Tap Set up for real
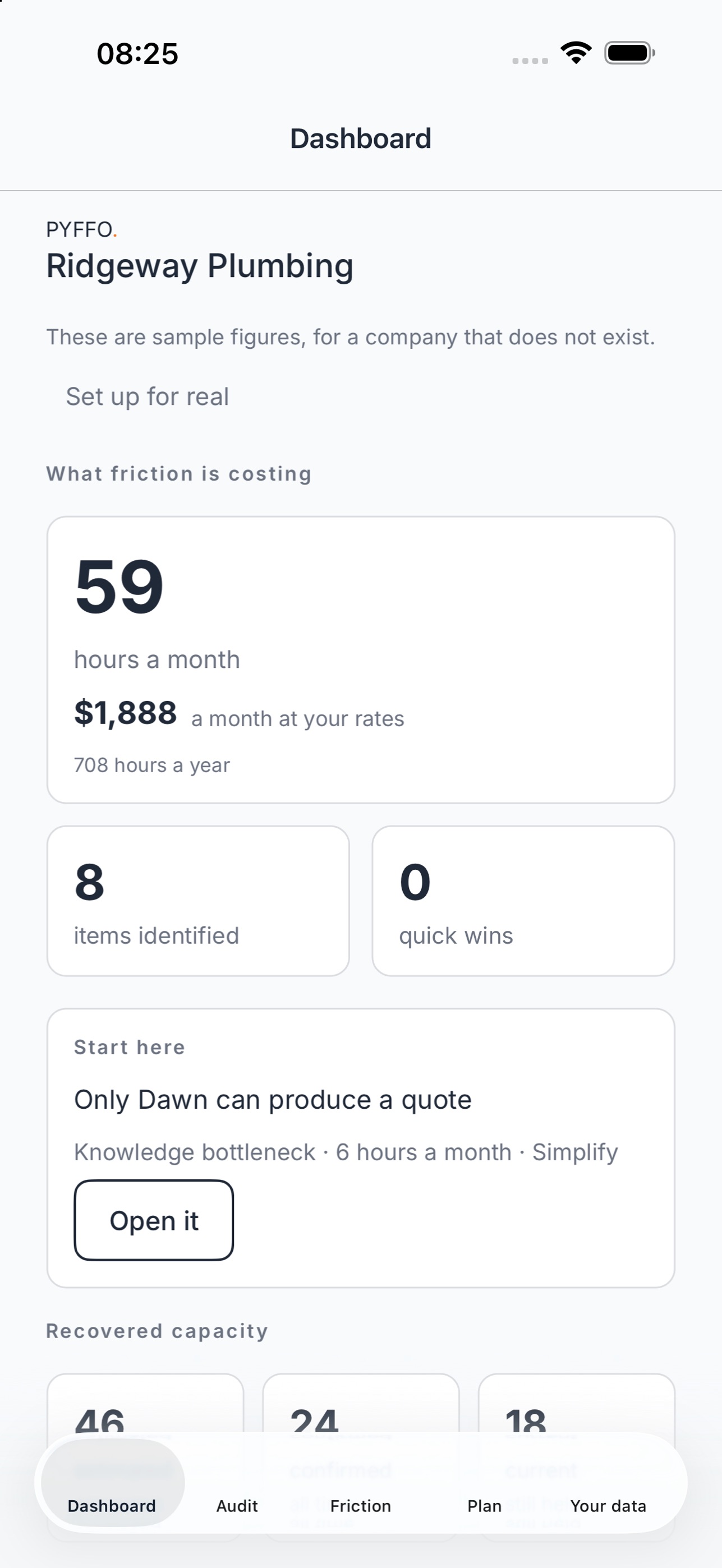The width and height of the screenshot is (722, 1568). tap(148, 396)
